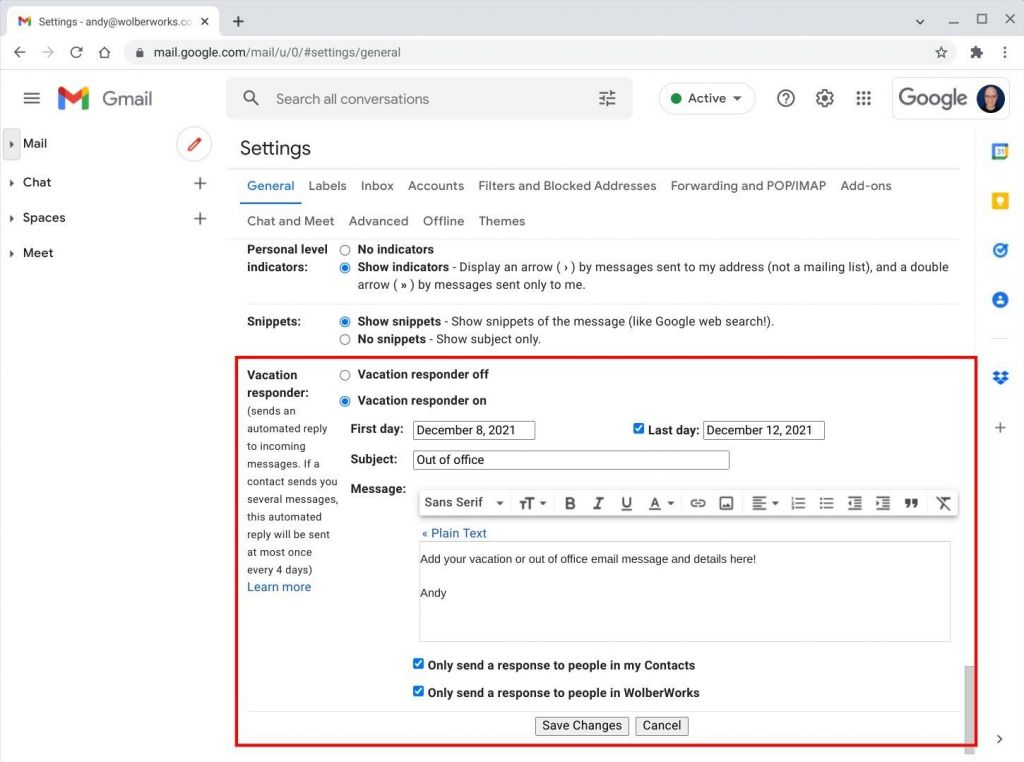The width and height of the screenshot is (1024, 762).
Task: Click inside the Subject input field
Action: [x=570, y=460]
